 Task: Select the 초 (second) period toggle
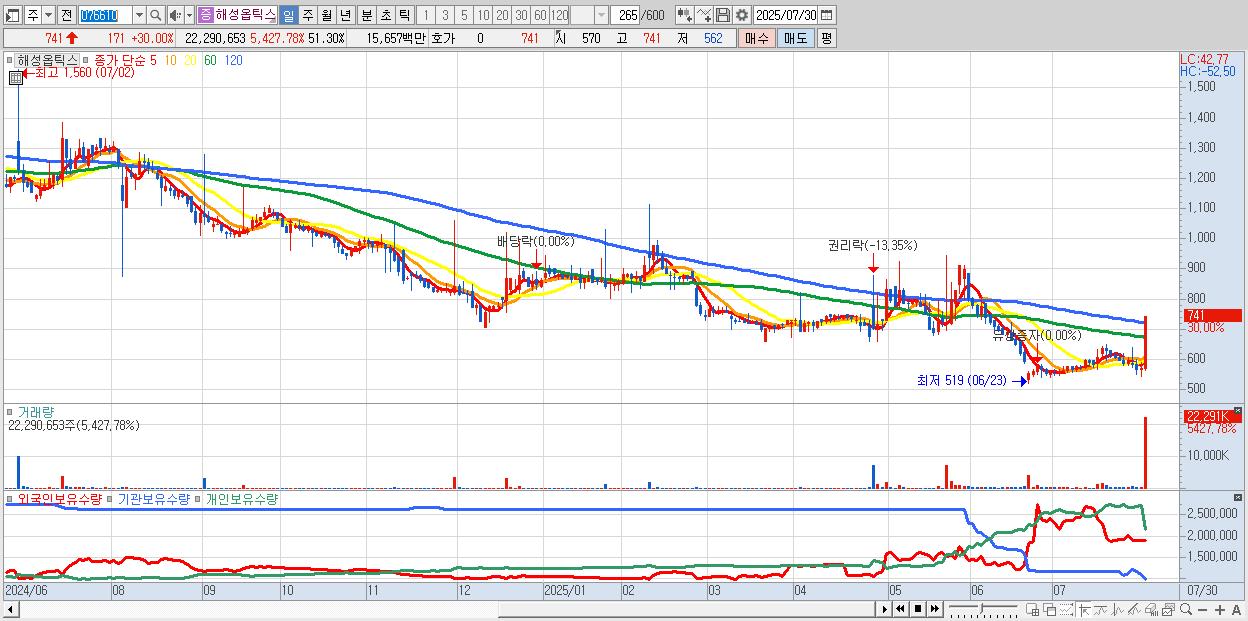385,15
